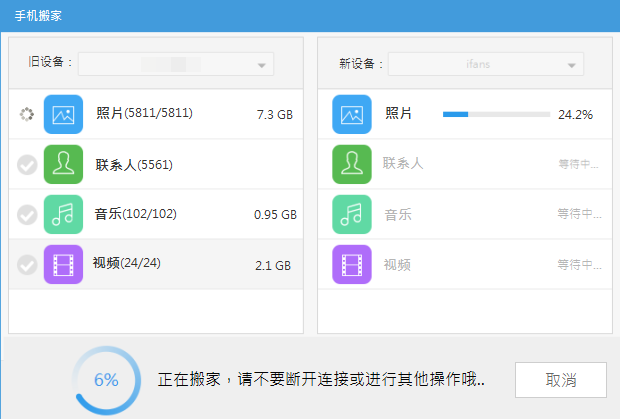
Task: Click the new device photos icon
Action: coord(352,114)
